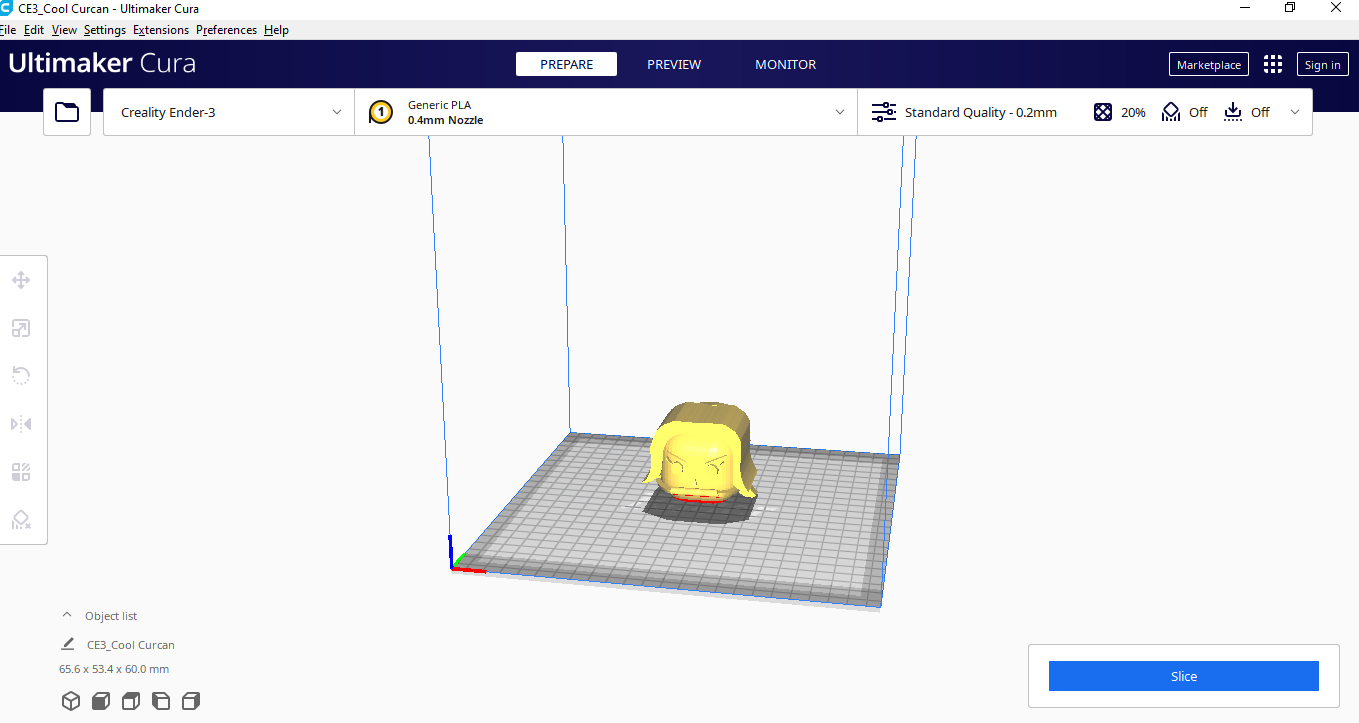This screenshot has width=1359, height=723.
Task: Open the Extensions menu
Action: [161, 30]
